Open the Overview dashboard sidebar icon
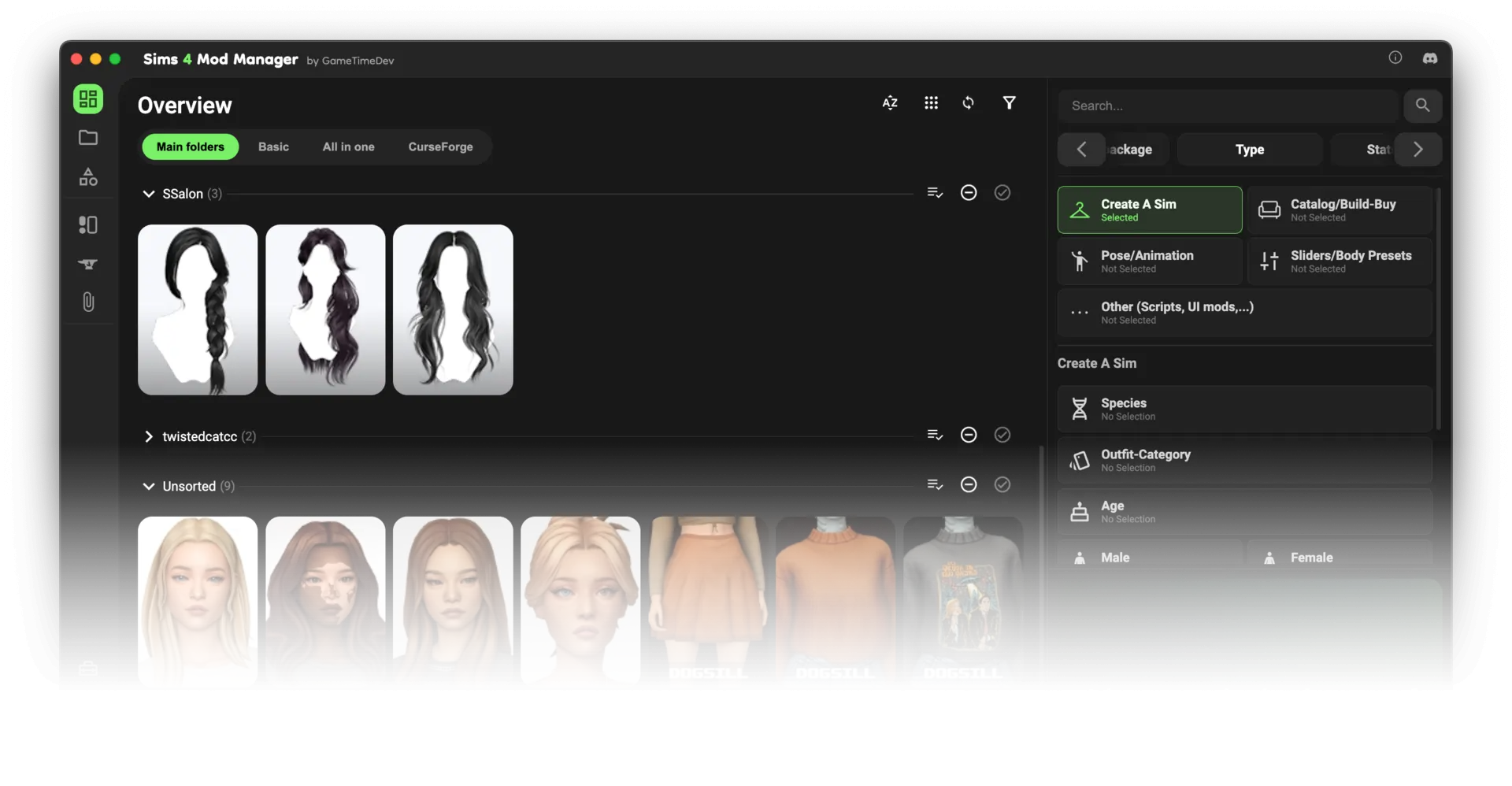1512x786 pixels. coord(88,98)
